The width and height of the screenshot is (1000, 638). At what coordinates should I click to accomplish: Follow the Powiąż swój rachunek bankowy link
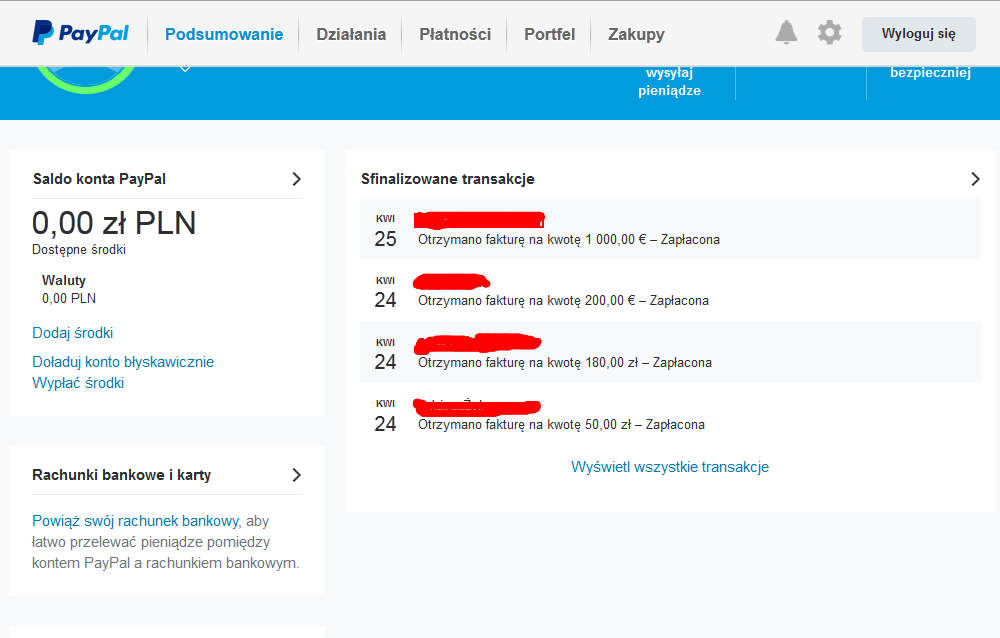pyautogui.click(x=136, y=521)
